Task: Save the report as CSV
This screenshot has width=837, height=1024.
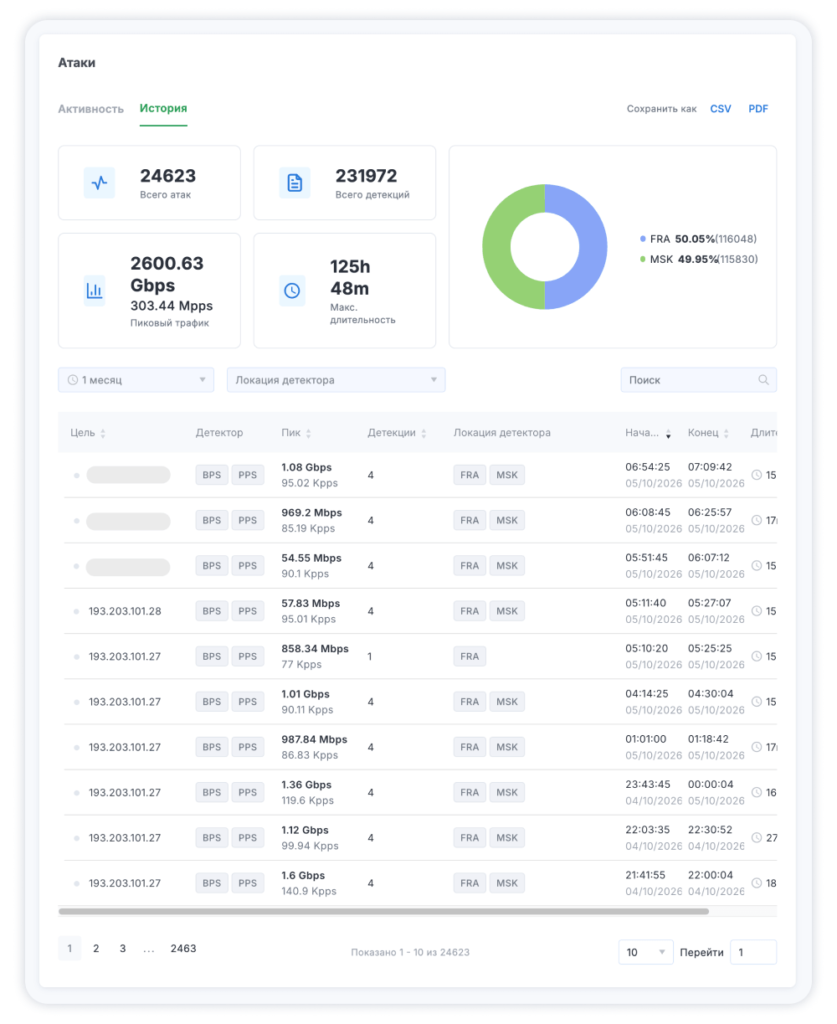Action: (720, 109)
